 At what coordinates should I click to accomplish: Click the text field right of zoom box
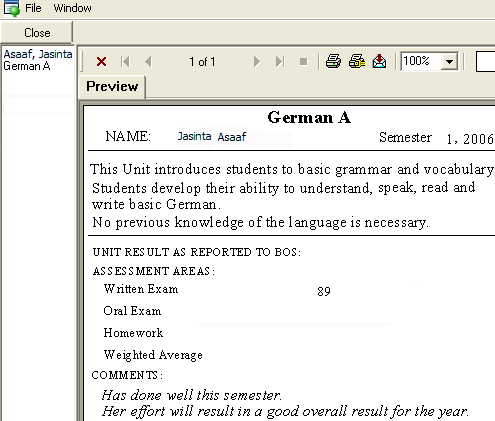485,62
